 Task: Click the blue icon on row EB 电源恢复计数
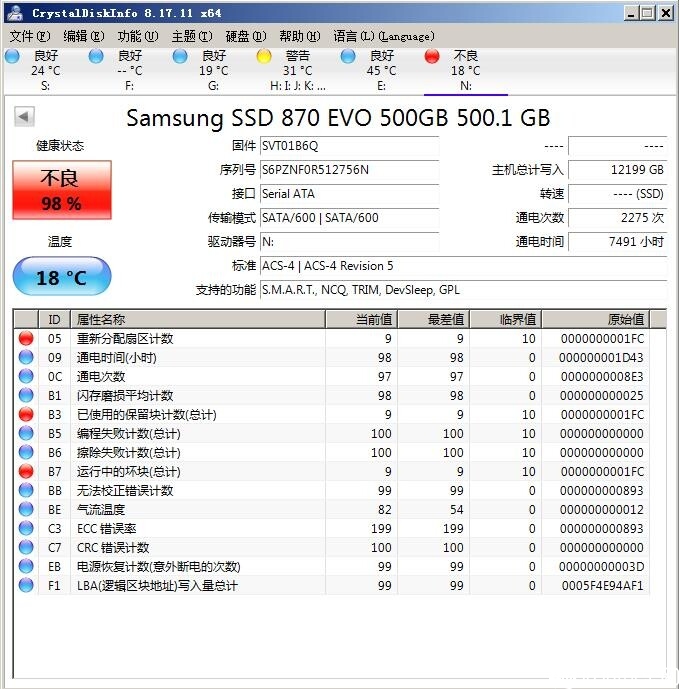click(26, 566)
